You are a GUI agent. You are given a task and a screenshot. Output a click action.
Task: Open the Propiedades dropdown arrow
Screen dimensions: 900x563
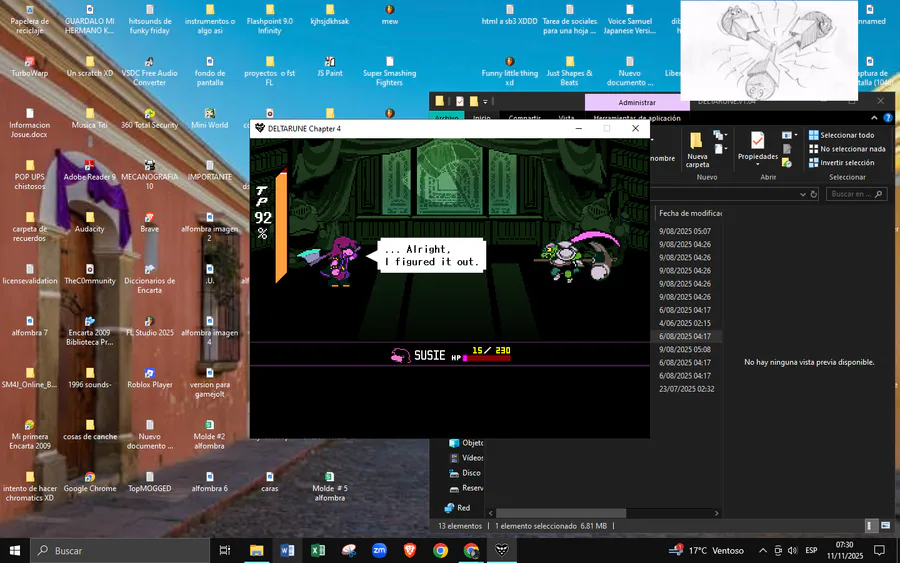point(758,165)
